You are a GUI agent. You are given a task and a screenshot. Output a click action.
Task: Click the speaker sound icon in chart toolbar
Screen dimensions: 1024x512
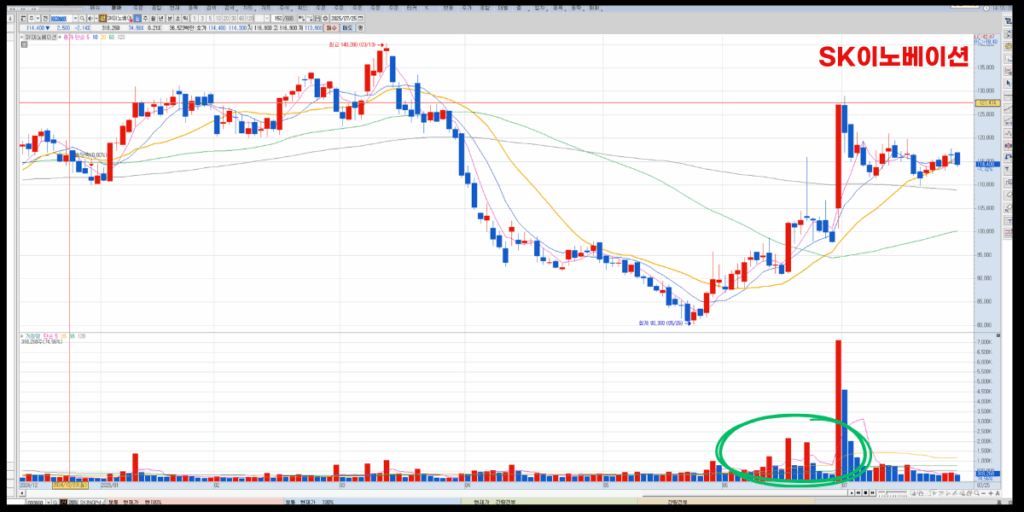(x=90, y=18)
